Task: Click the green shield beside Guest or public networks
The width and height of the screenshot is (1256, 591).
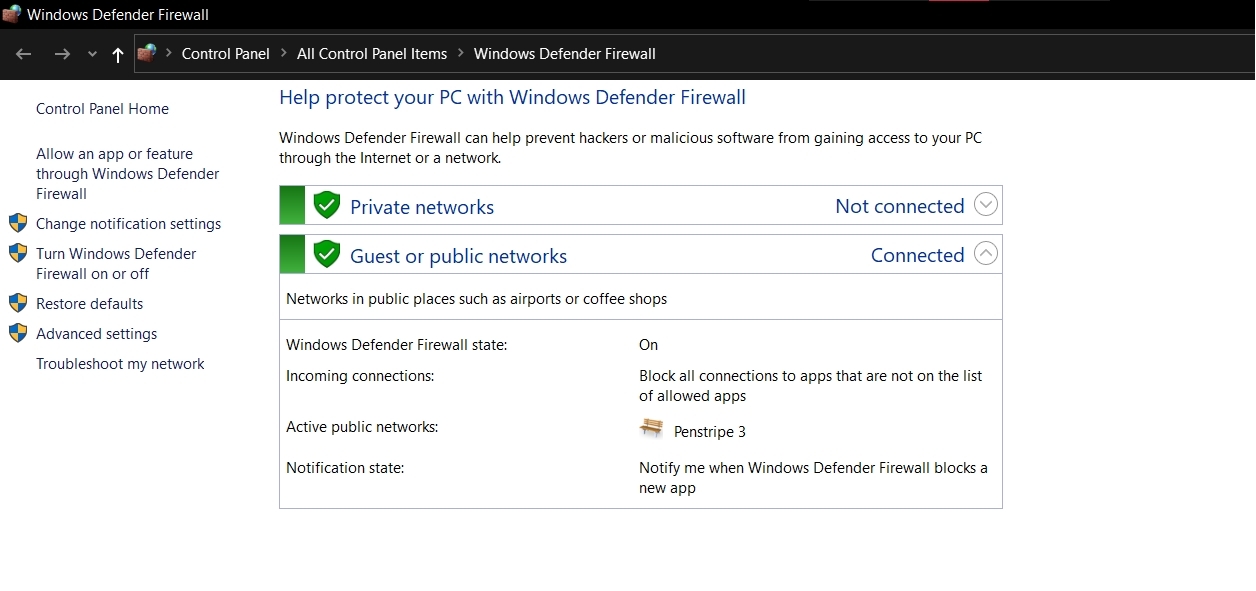Action: tap(327, 255)
